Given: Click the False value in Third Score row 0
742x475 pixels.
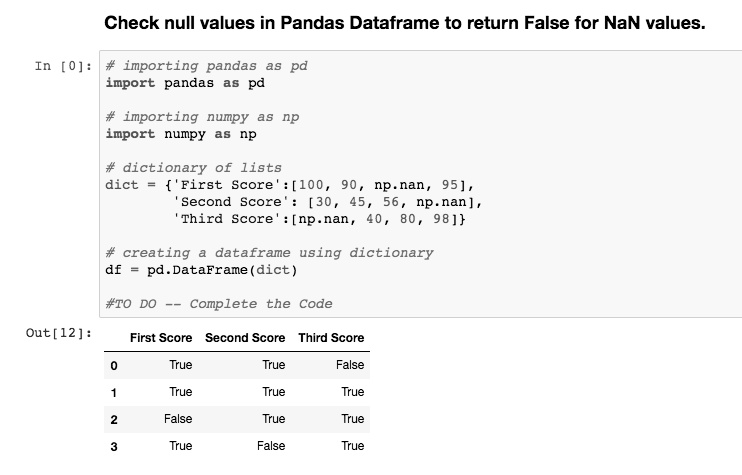Looking at the screenshot, I should click(350, 365).
